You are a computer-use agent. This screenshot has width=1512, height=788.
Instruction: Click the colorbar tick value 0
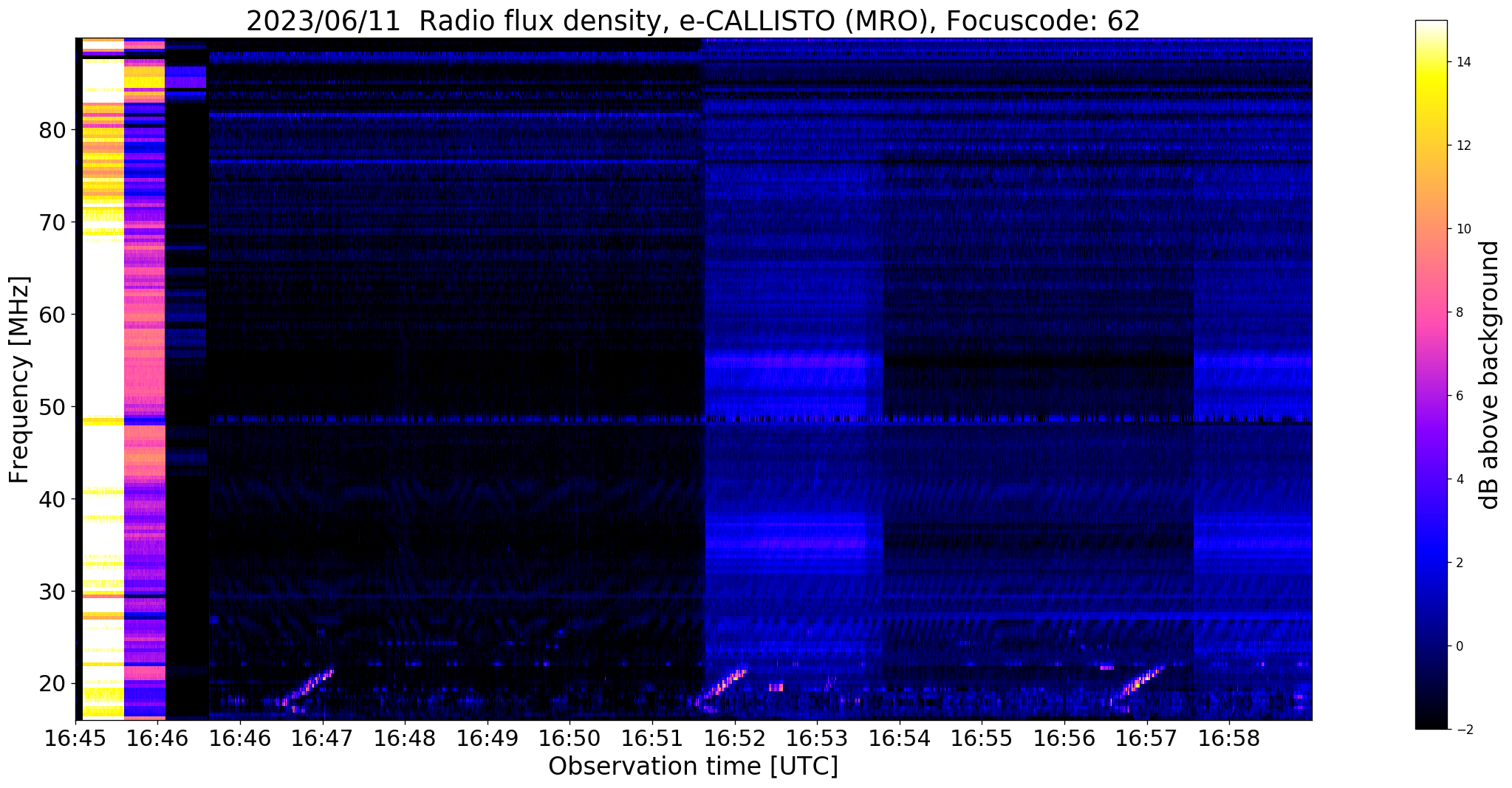[x=1459, y=646]
